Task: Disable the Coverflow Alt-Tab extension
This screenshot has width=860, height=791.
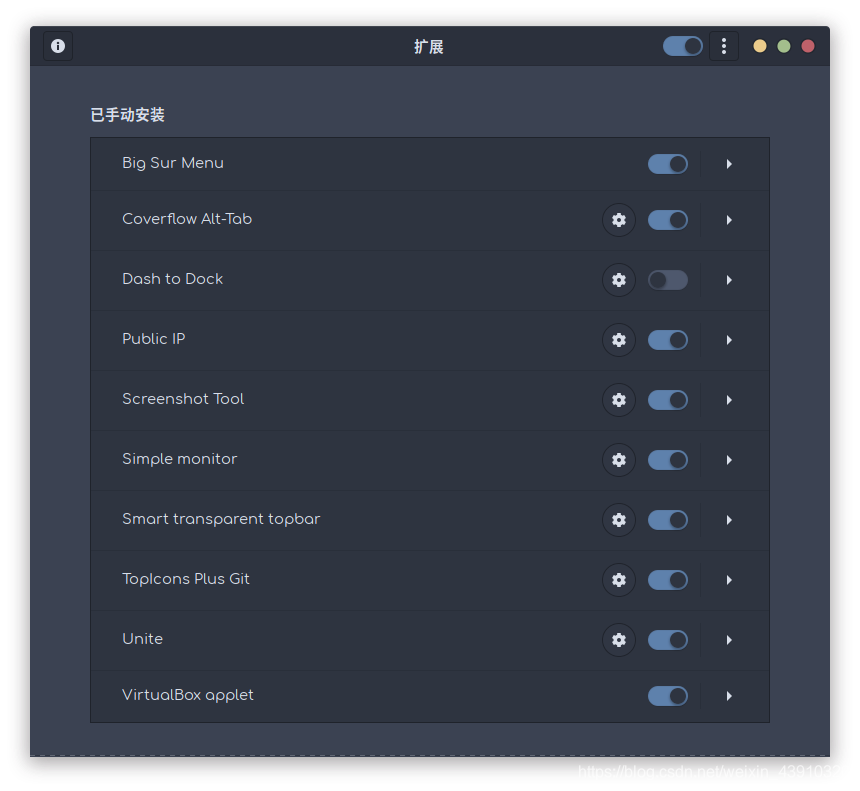Action: 667,220
